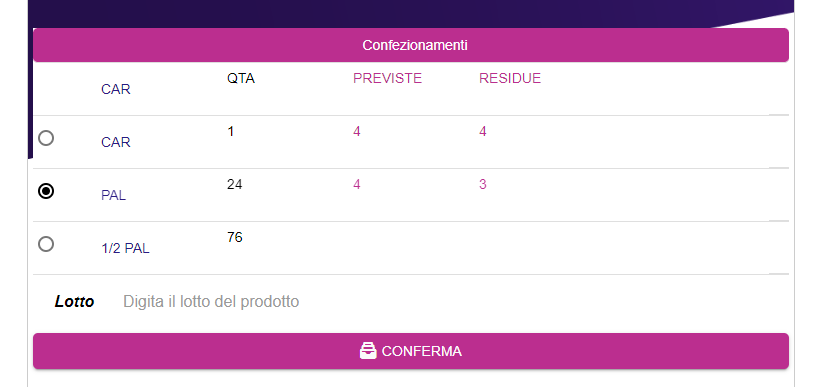Select the CAR packaging radio button
The width and height of the screenshot is (813, 387).
coord(46,138)
